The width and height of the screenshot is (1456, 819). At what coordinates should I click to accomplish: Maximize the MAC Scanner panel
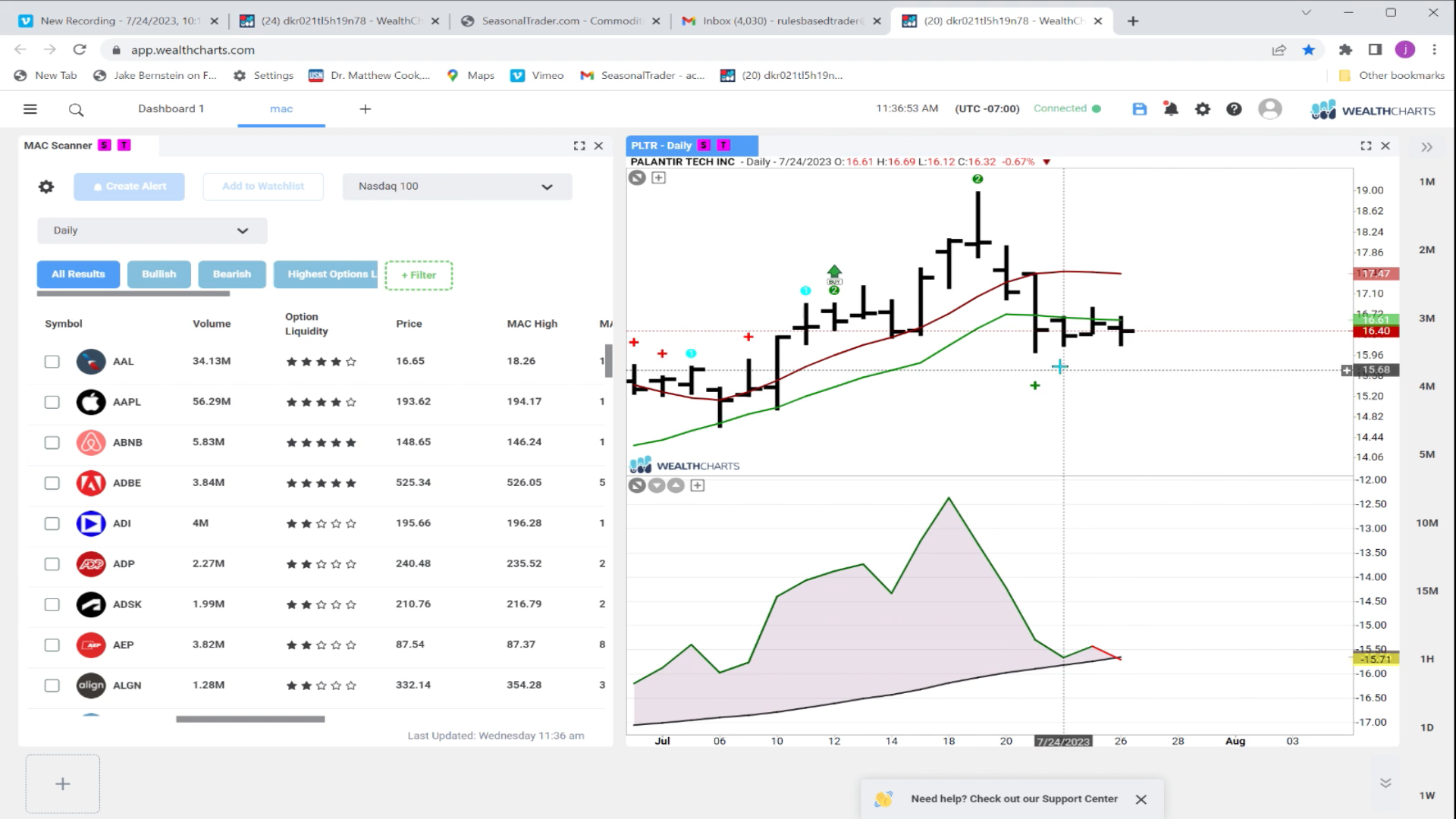579,146
